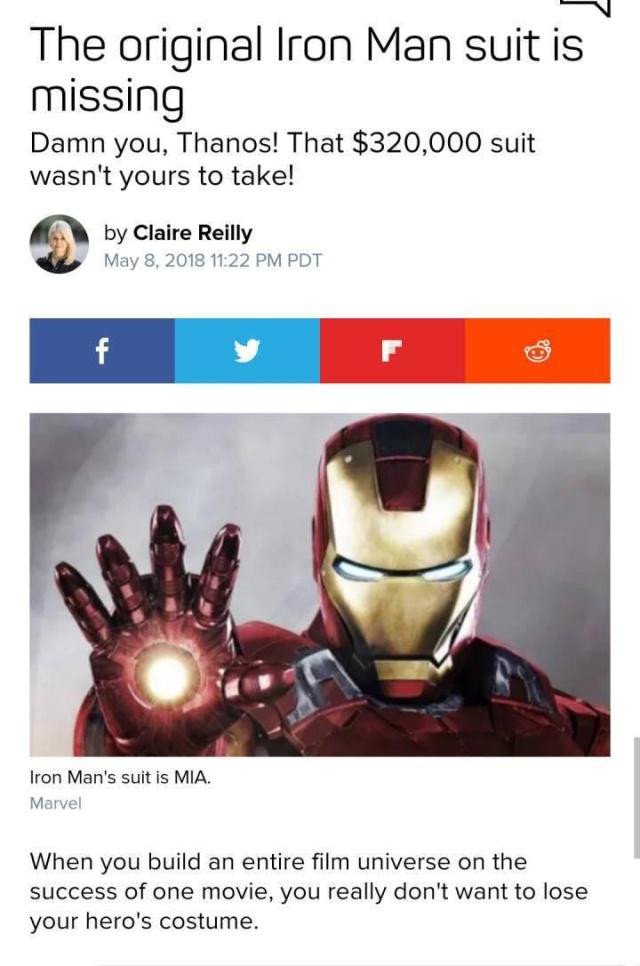Click the glowing palm repulsor in the photo
Image resolution: width=640 pixels, height=966 pixels.
[167, 676]
